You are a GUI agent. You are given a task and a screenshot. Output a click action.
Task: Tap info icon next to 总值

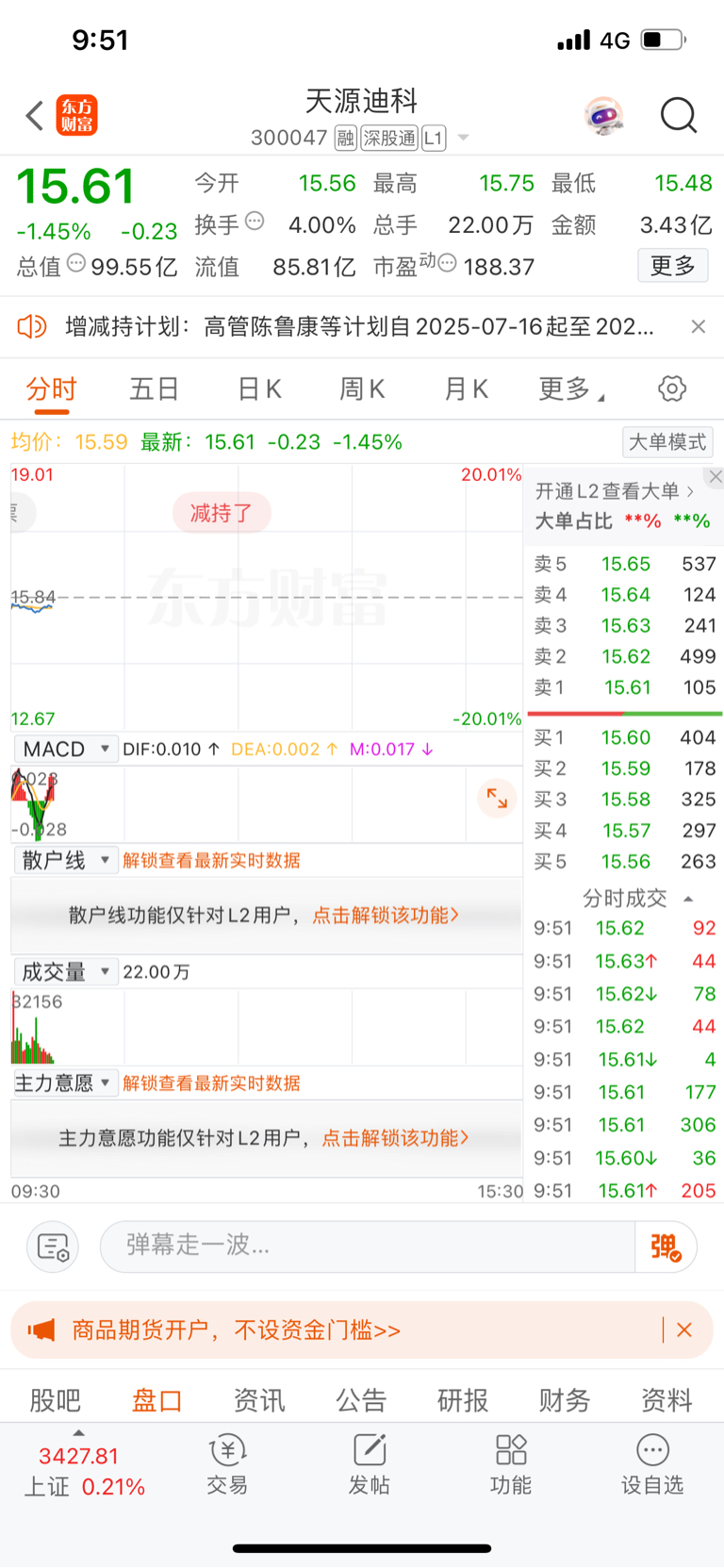[x=76, y=263]
